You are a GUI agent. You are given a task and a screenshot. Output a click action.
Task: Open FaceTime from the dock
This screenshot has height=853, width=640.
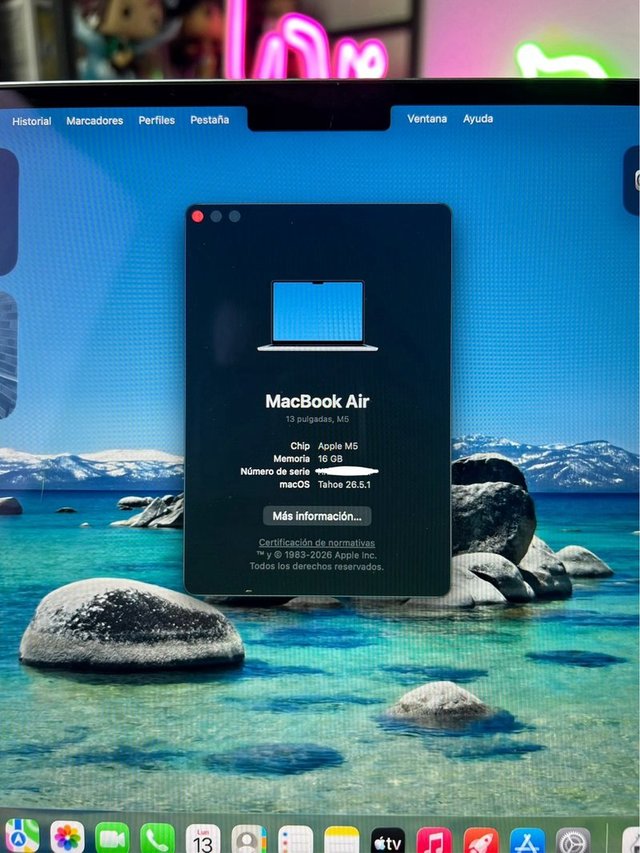click(x=112, y=838)
